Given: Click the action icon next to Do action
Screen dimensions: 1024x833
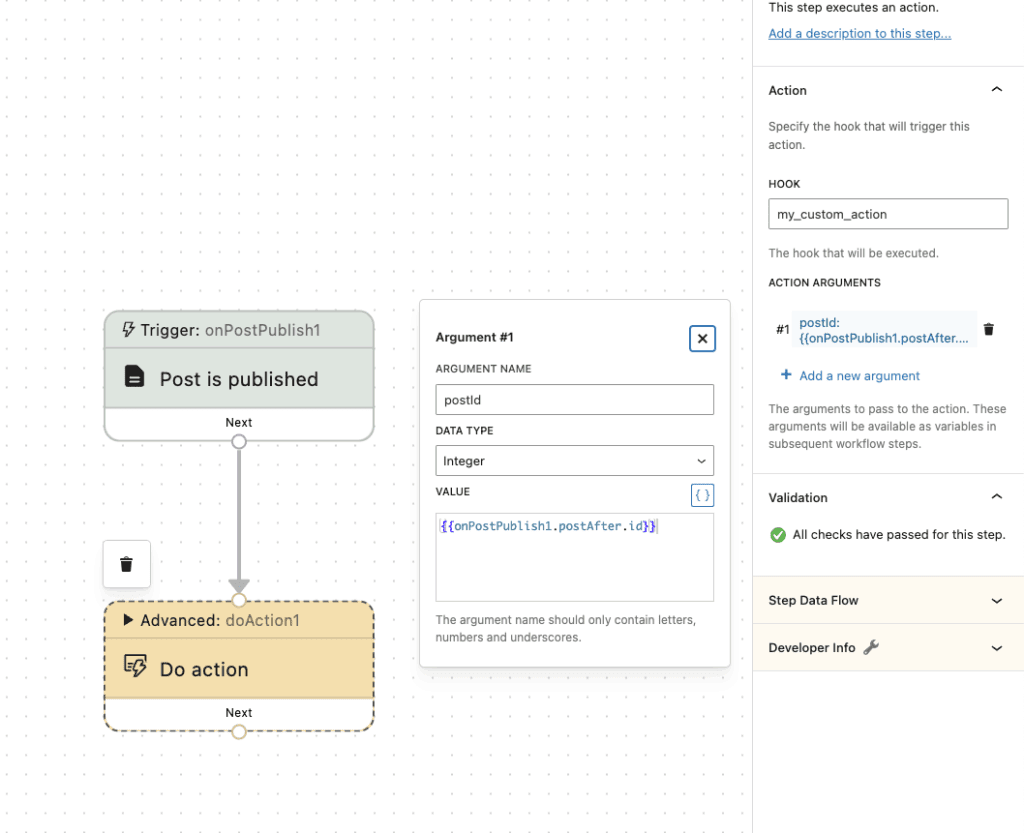Looking at the screenshot, I should point(134,668).
